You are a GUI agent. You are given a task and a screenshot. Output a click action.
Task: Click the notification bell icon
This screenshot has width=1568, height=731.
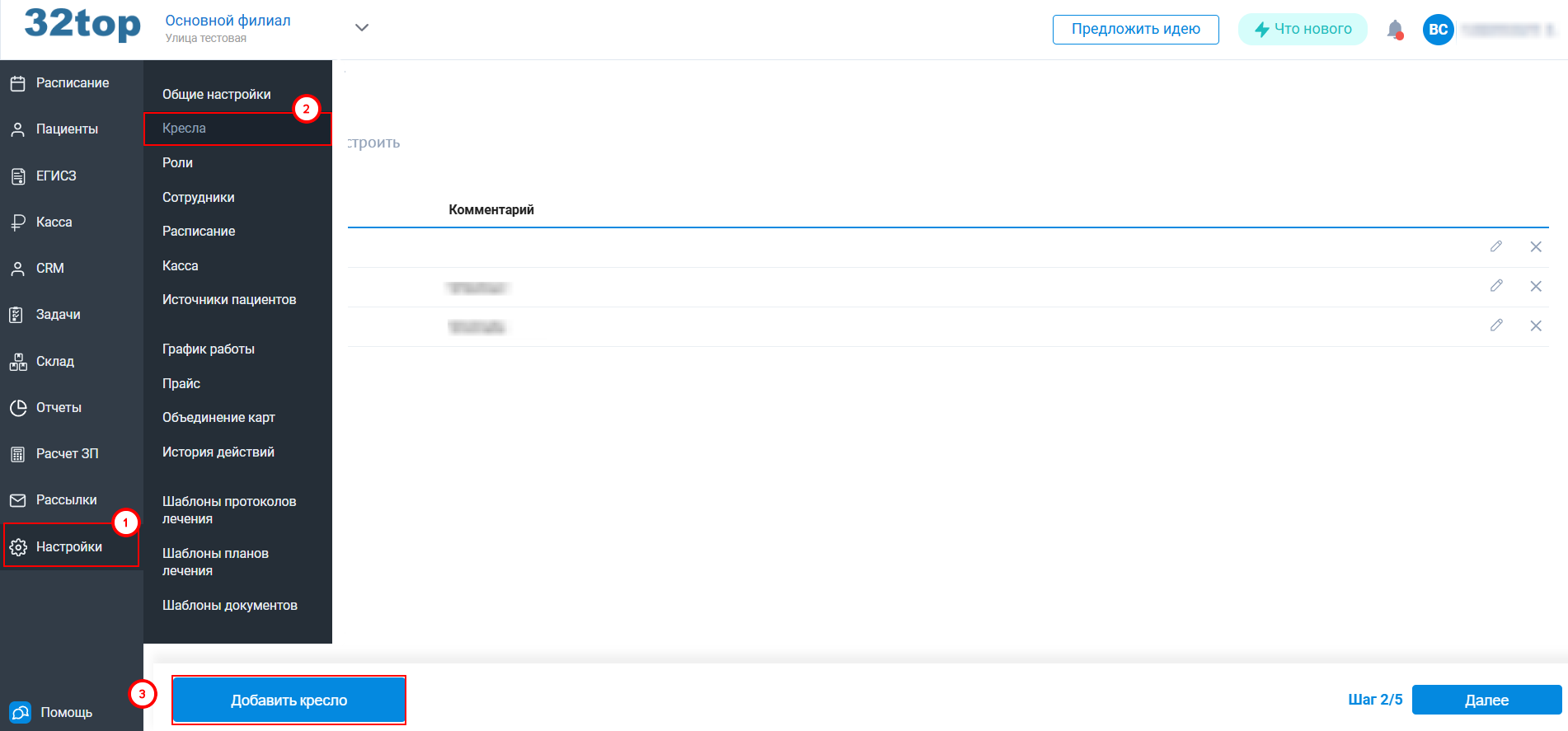pos(1394,30)
